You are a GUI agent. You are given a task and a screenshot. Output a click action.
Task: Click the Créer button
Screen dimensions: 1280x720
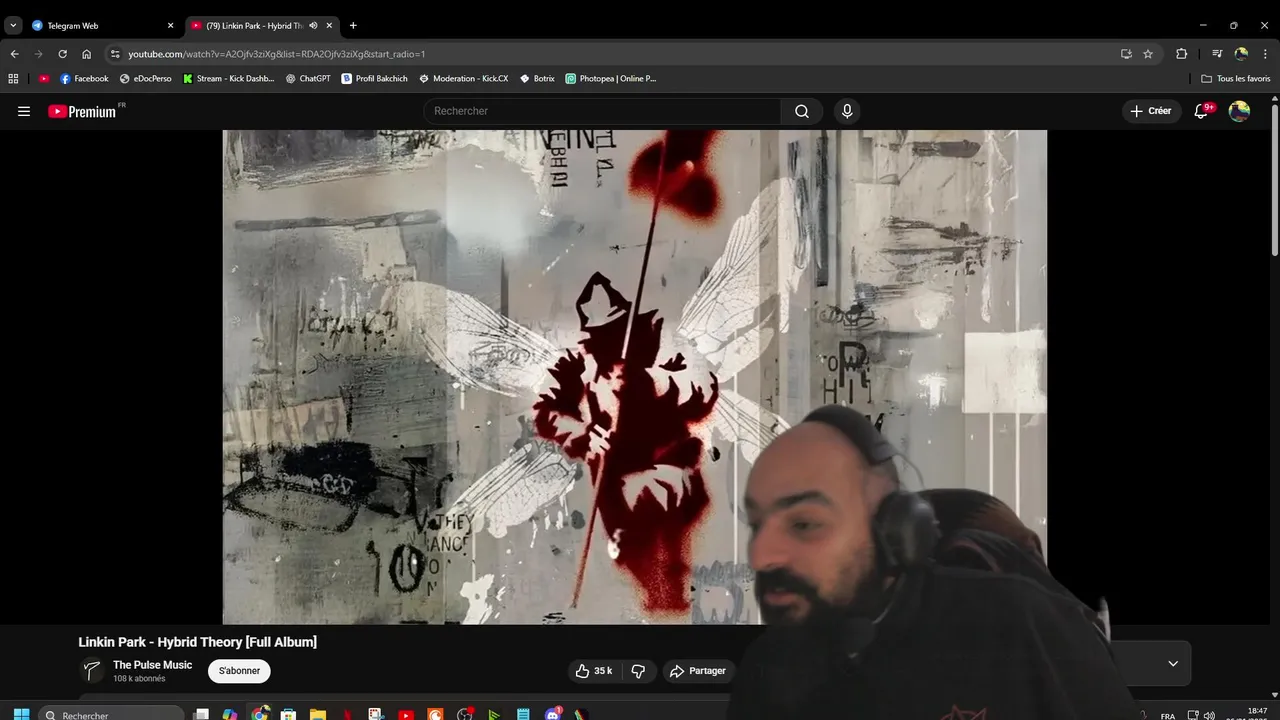(1151, 111)
